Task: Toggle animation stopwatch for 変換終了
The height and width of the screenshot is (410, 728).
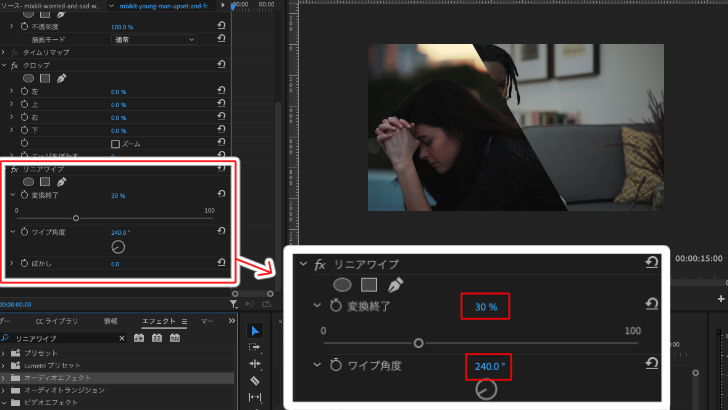Action: [x=25, y=195]
